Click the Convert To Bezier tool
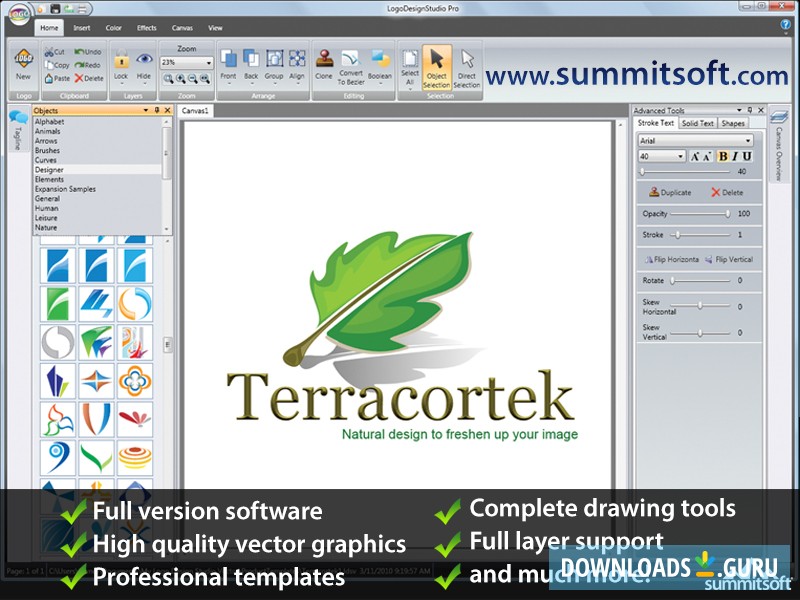 (x=350, y=65)
